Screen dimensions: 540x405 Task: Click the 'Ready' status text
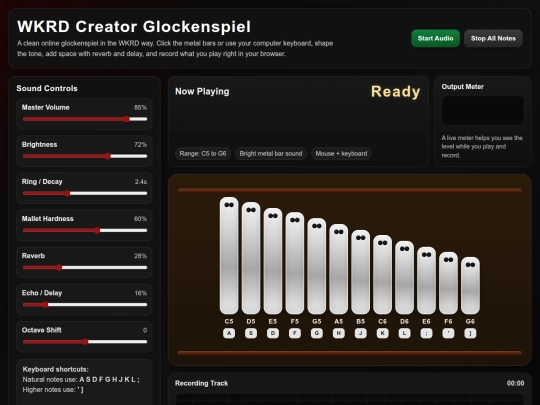396,92
